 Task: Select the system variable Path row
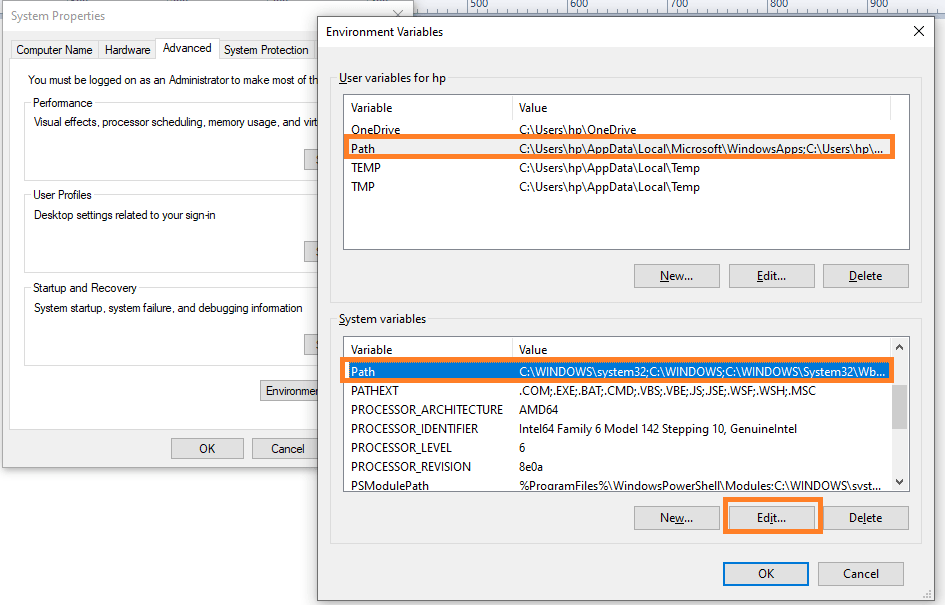pos(618,372)
